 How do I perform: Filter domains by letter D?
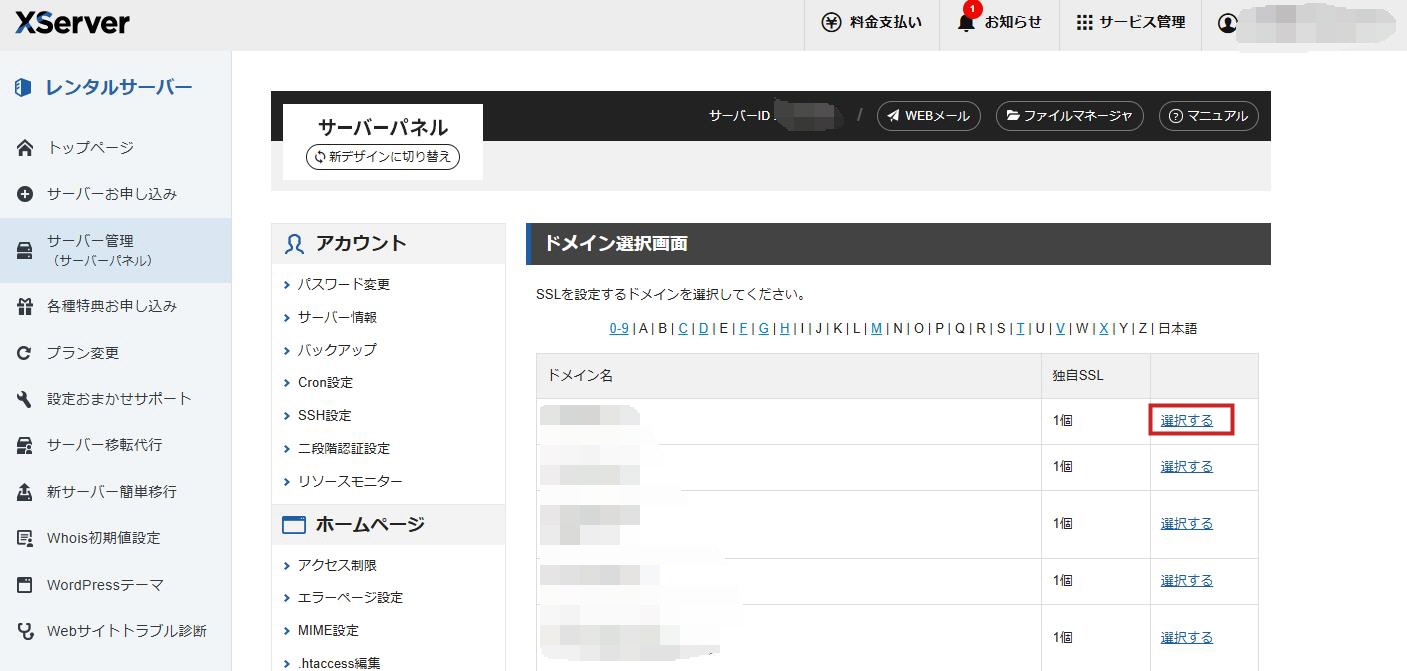coord(703,329)
